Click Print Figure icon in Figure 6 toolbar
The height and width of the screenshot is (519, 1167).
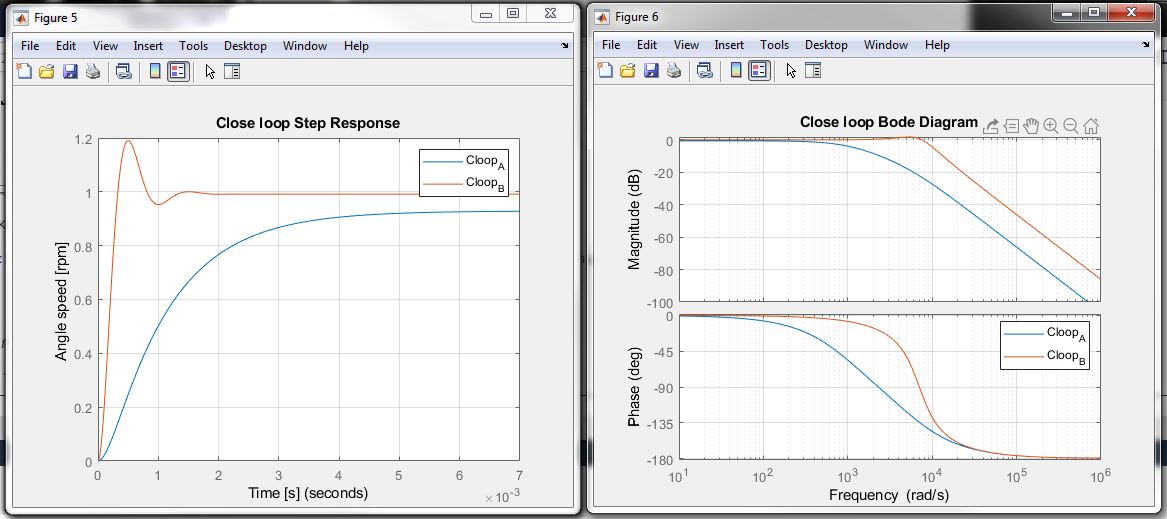673,71
